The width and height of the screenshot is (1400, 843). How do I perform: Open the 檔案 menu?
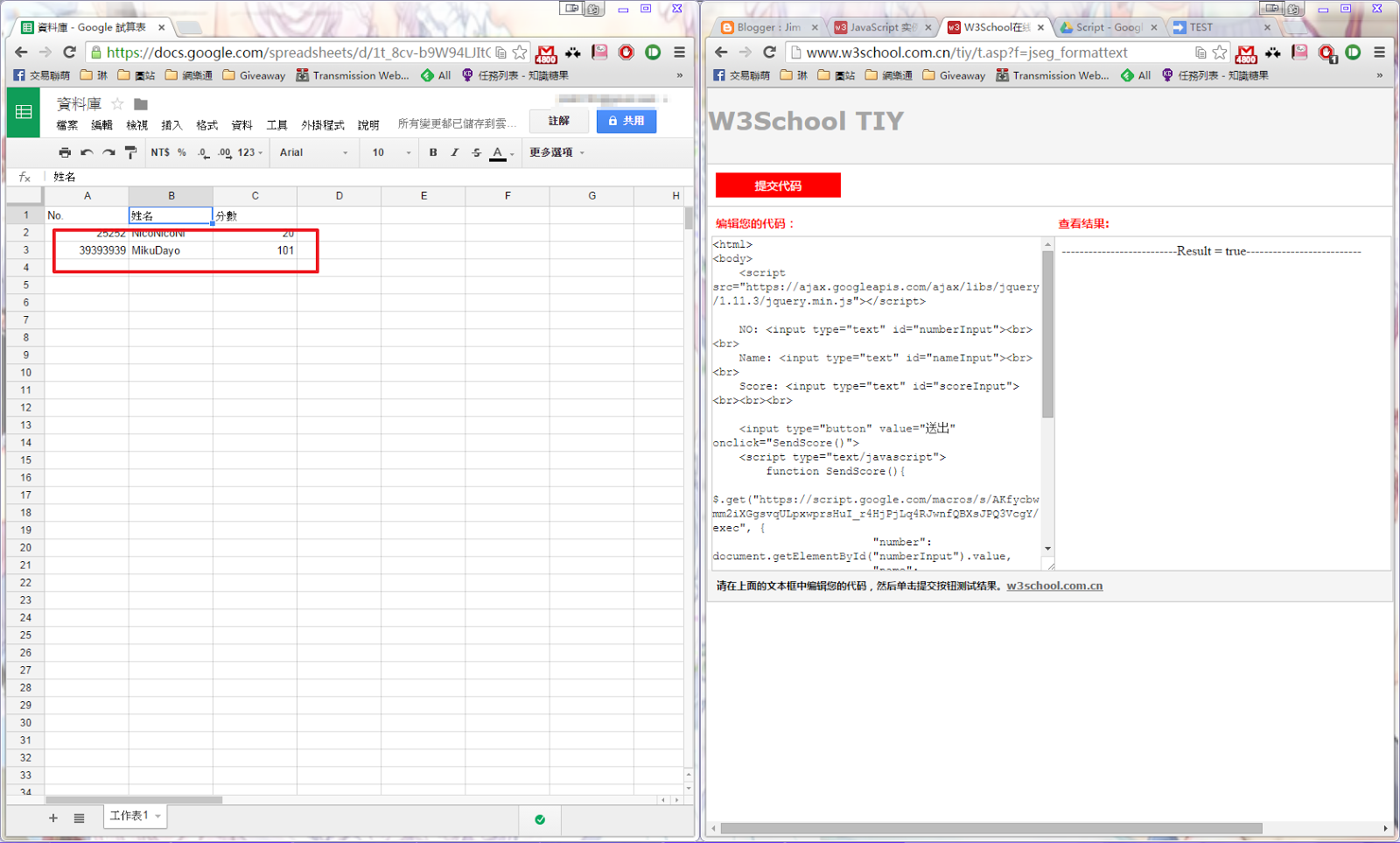[x=67, y=125]
